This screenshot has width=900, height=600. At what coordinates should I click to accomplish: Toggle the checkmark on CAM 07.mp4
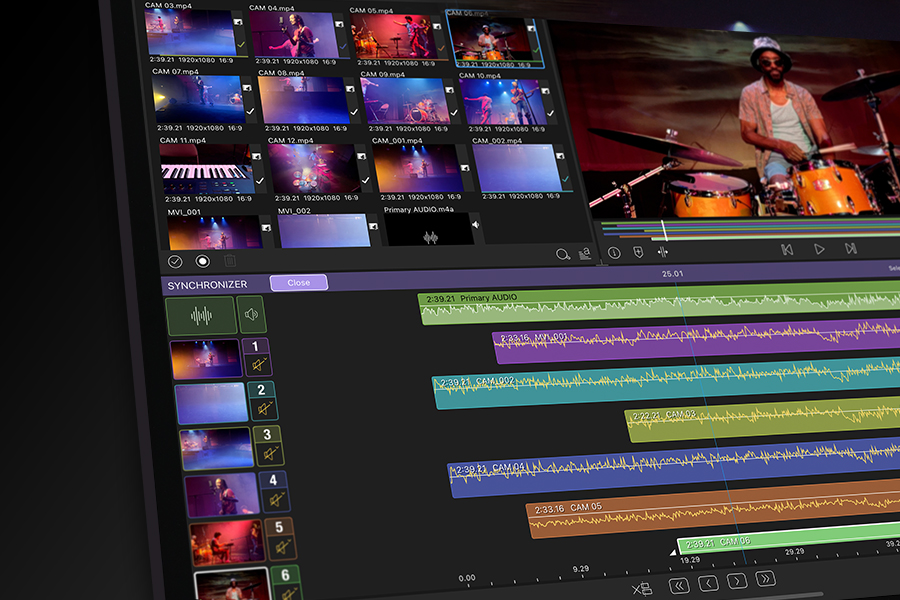pyautogui.click(x=250, y=111)
